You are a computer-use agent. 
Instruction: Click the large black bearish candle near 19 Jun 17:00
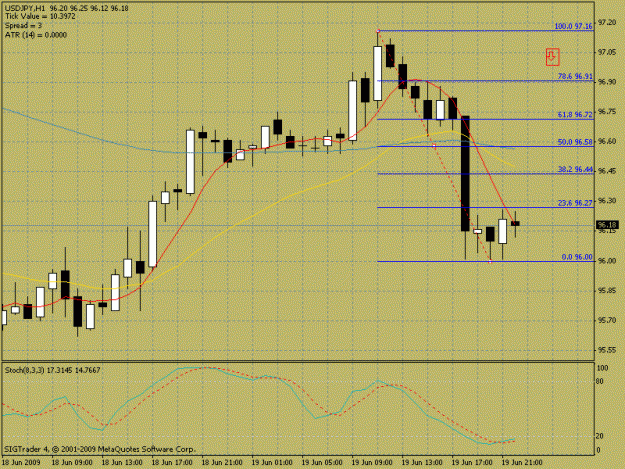coord(465,174)
